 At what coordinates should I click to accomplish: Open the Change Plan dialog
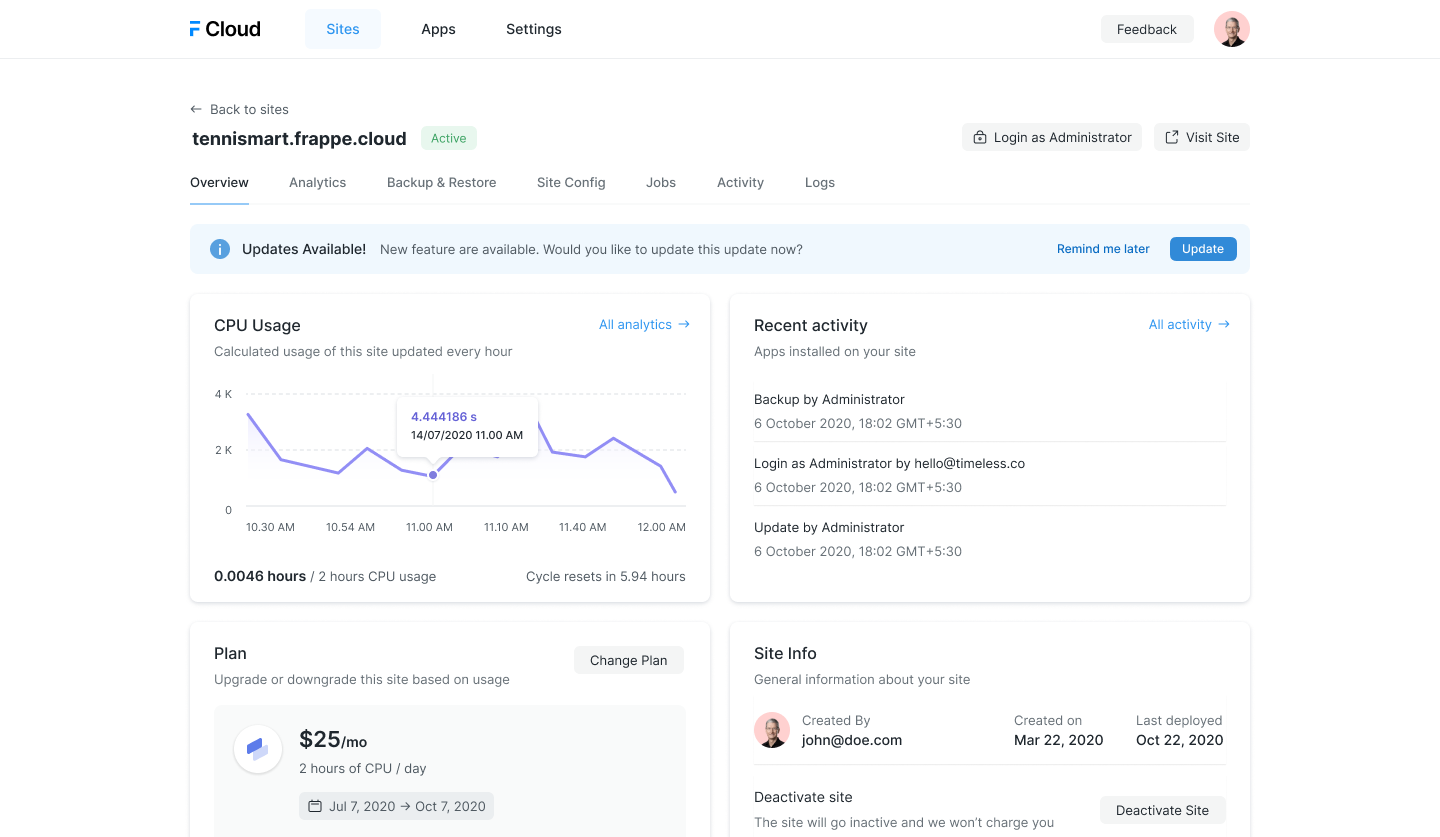[x=628, y=660]
